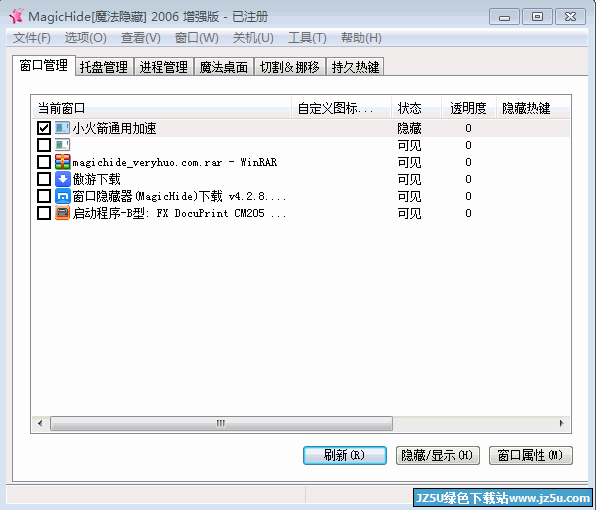
Task: Click the MagicHide star icon in title bar
Action: pos(16,16)
